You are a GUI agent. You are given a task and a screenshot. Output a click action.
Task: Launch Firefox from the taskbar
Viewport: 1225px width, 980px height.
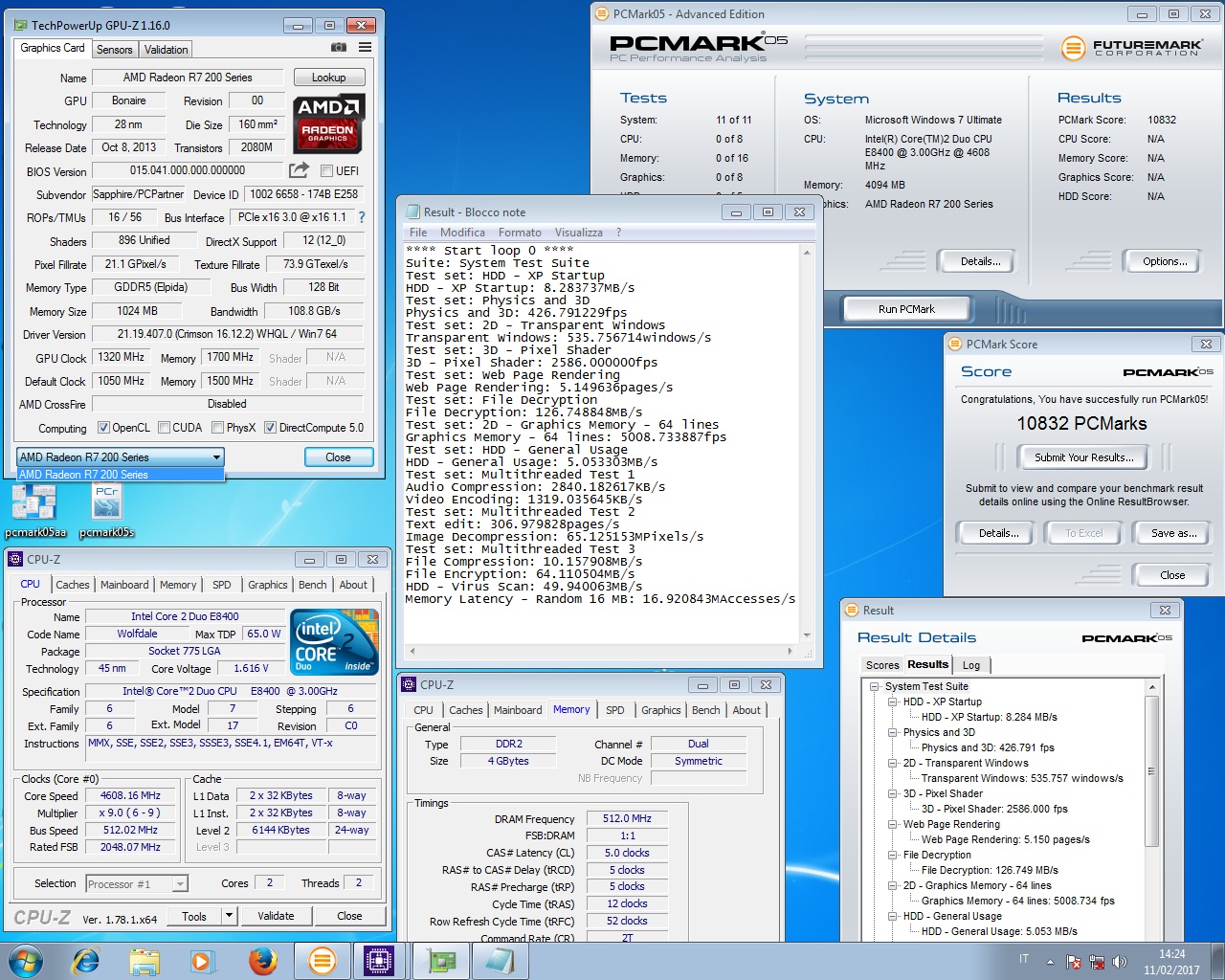coord(262,960)
